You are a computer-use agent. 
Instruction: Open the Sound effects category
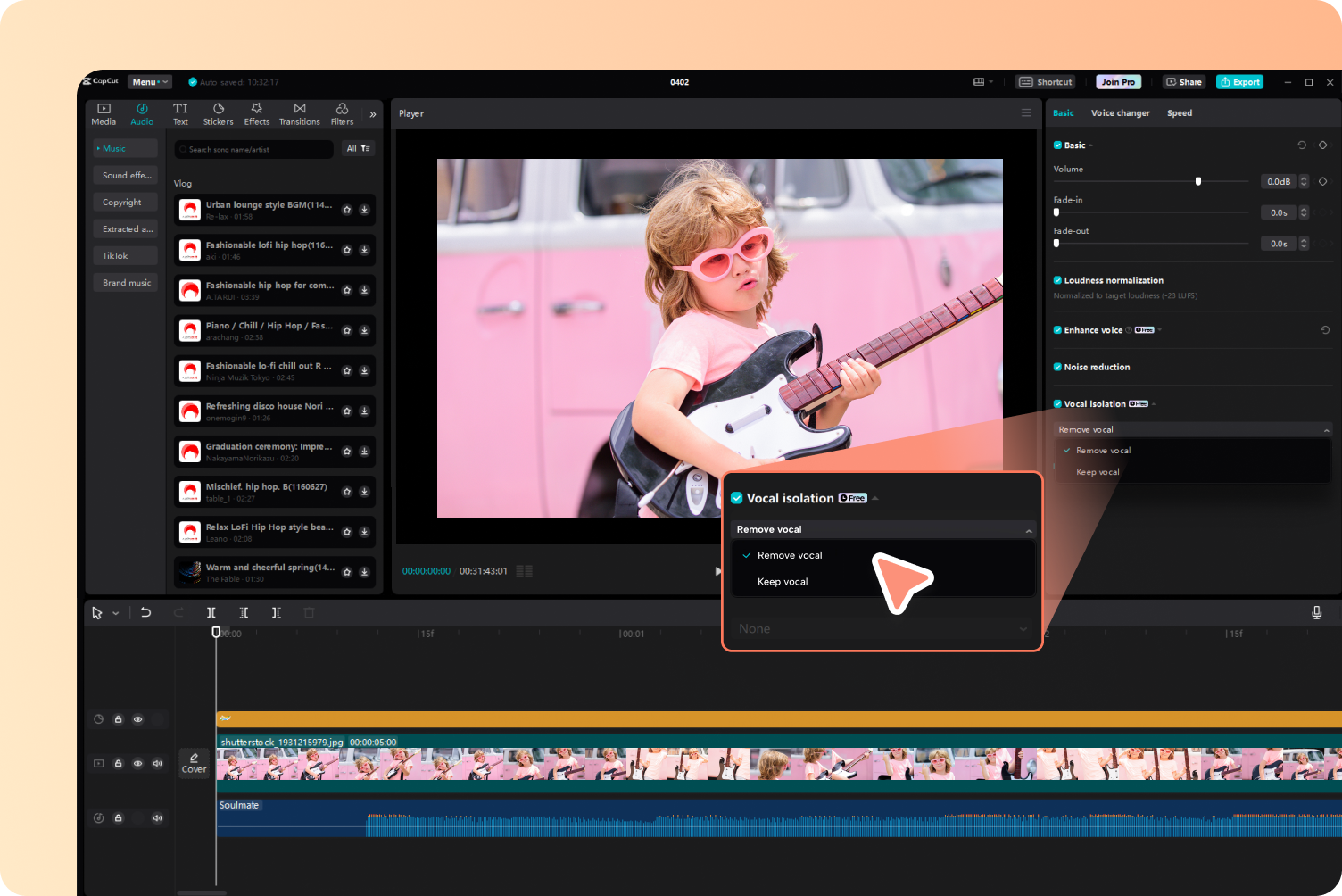[x=127, y=176]
